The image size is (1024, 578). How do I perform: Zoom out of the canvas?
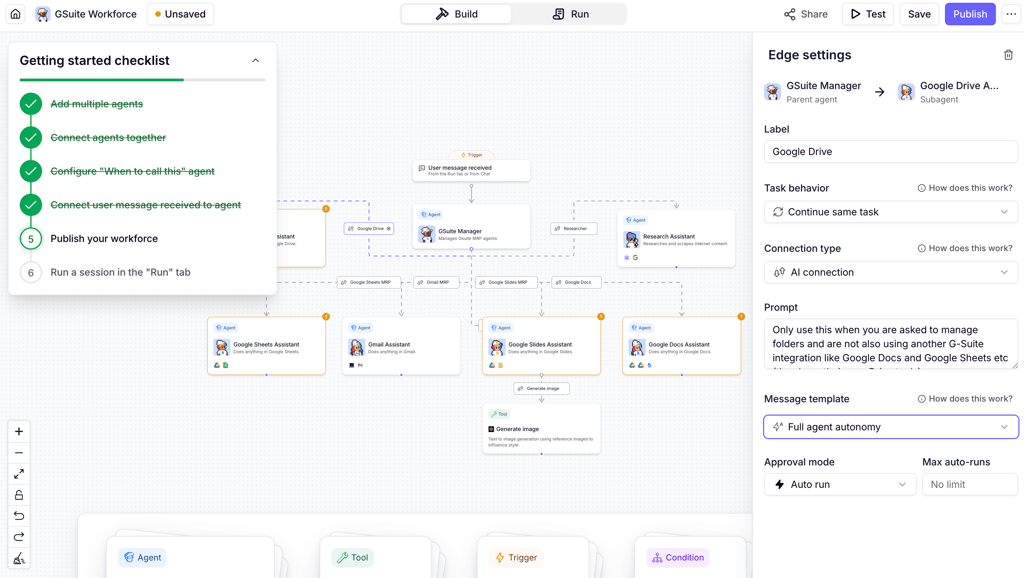coord(19,453)
